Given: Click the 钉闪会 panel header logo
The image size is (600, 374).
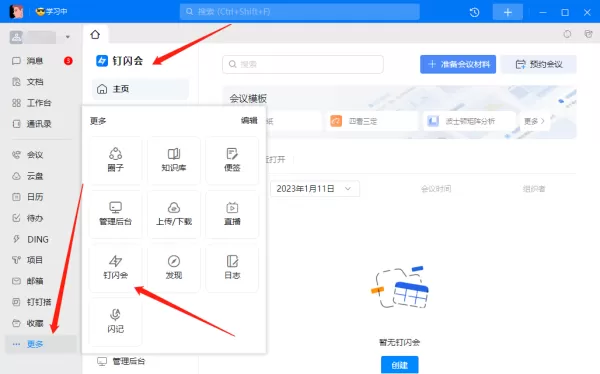Looking at the screenshot, I should coord(102,61).
